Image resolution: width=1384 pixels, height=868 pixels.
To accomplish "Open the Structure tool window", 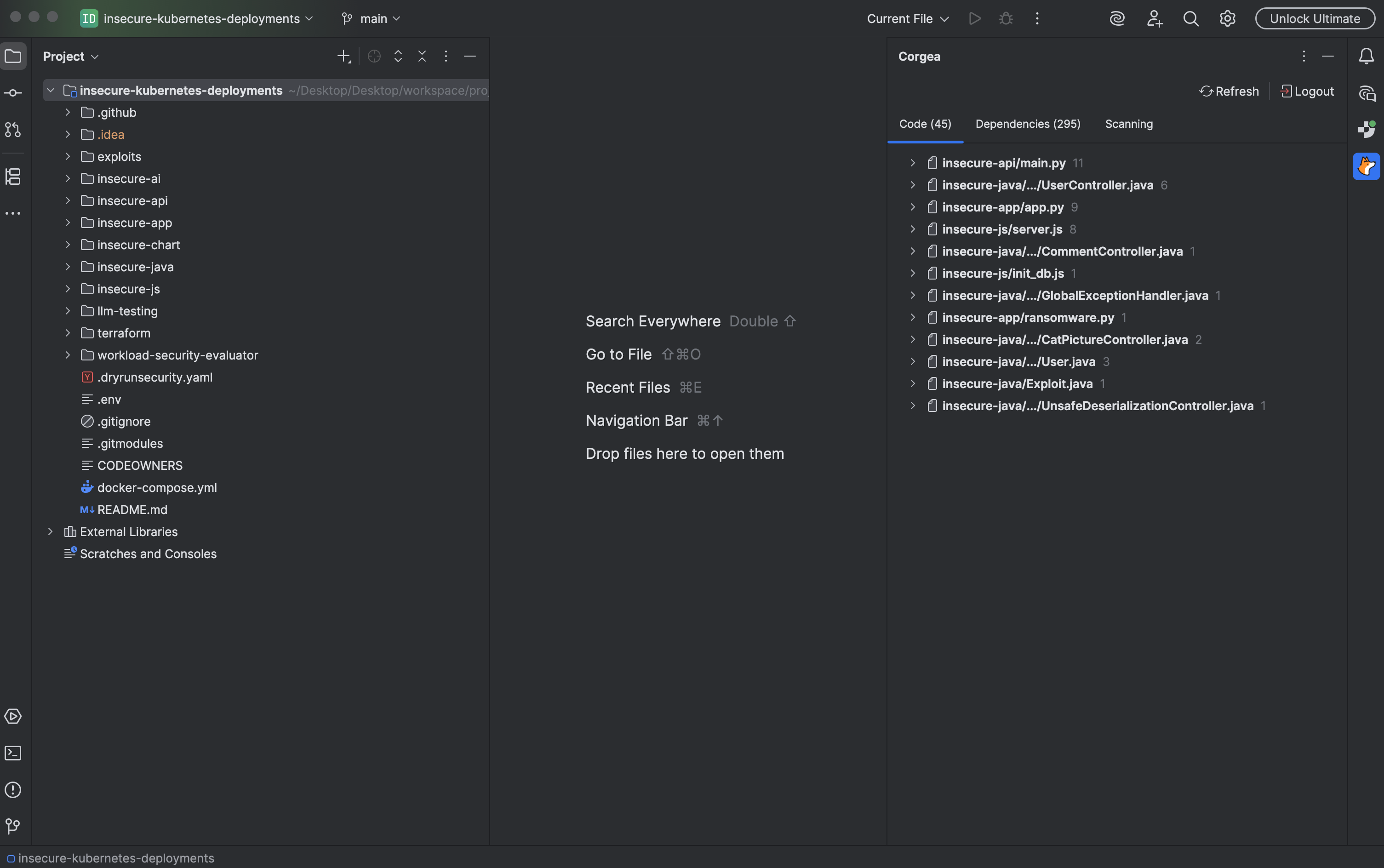I will (x=13, y=176).
